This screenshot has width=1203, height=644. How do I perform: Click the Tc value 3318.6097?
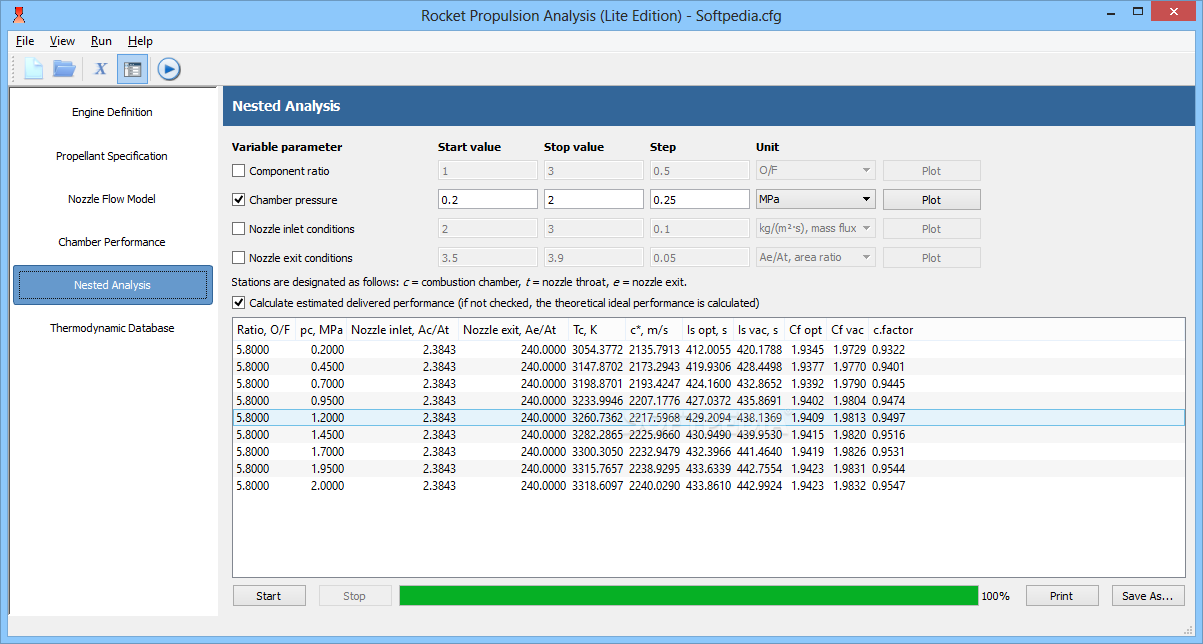click(x=597, y=486)
